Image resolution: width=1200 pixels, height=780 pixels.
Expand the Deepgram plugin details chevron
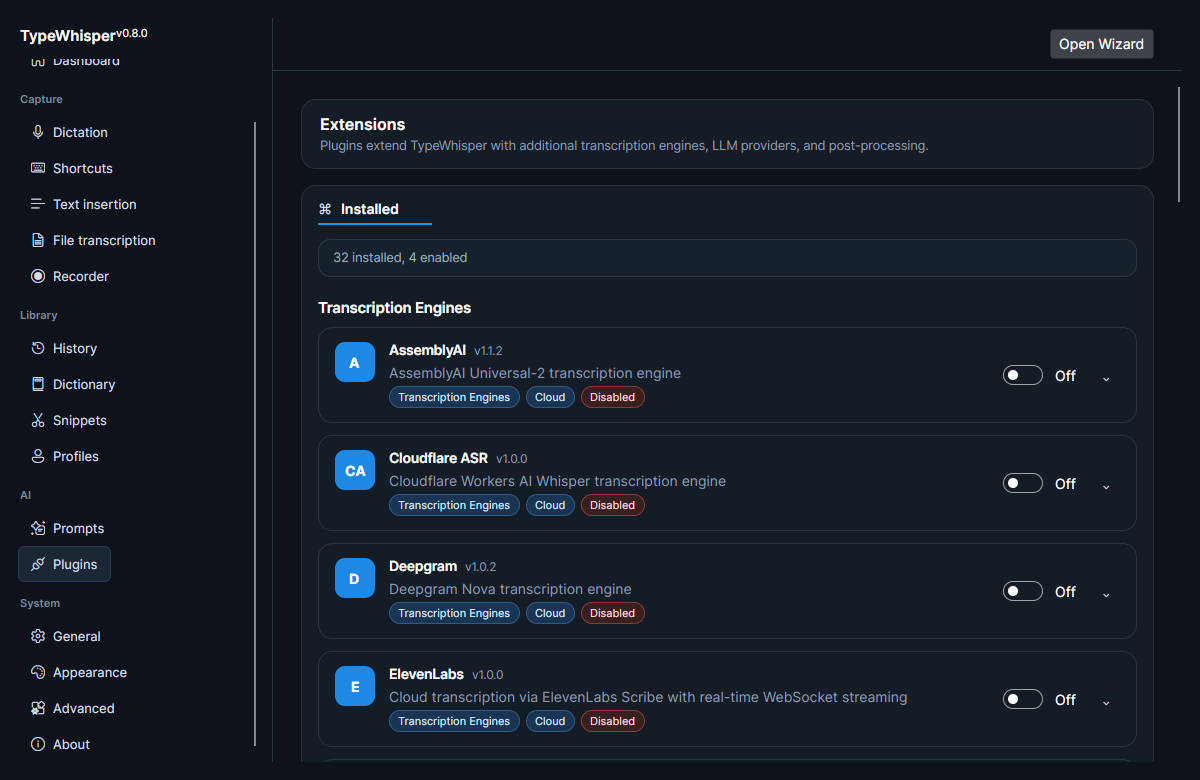pyautogui.click(x=1106, y=594)
